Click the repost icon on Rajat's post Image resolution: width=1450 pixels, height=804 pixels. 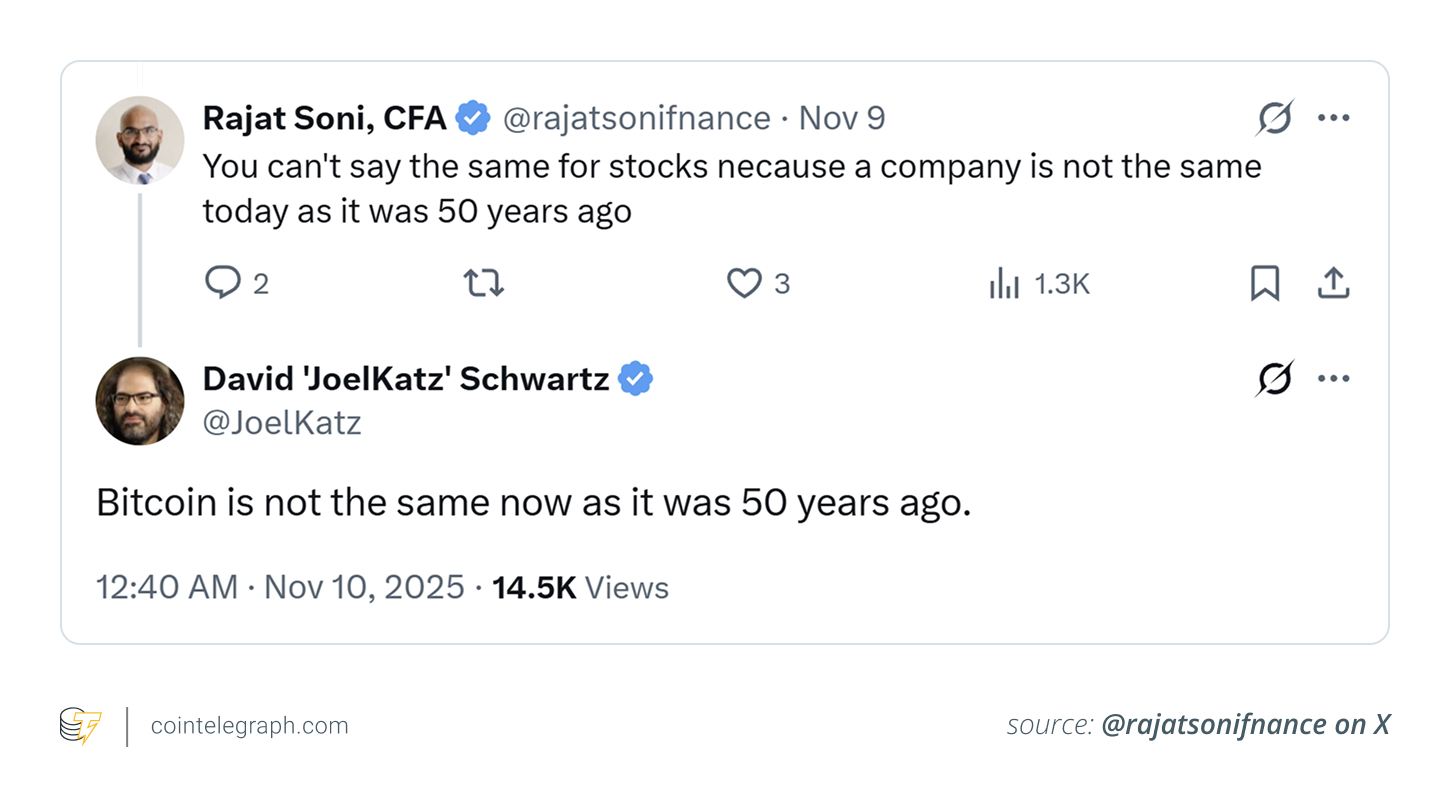click(484, 284)
